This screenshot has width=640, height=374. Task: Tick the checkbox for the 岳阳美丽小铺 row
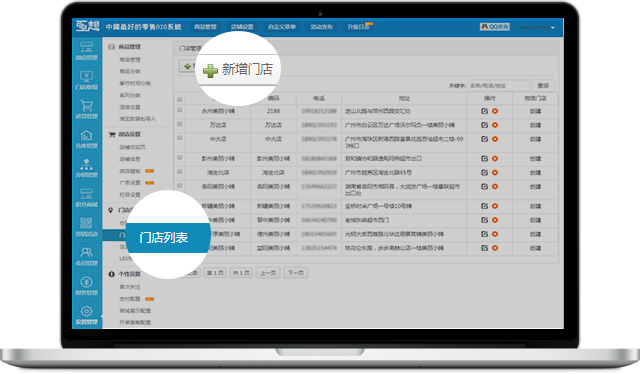pos(180,185)
